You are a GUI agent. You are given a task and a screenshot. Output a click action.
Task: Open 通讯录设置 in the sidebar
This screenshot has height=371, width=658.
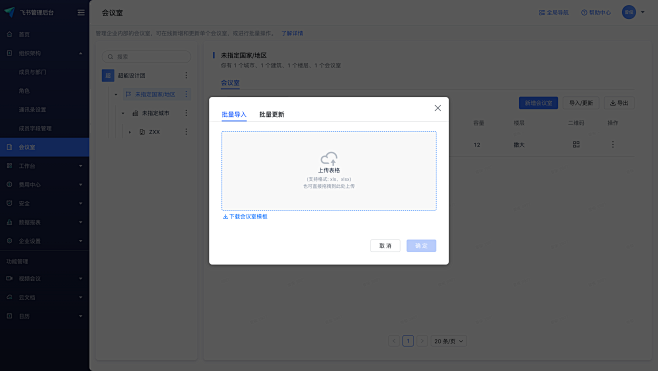32,110
